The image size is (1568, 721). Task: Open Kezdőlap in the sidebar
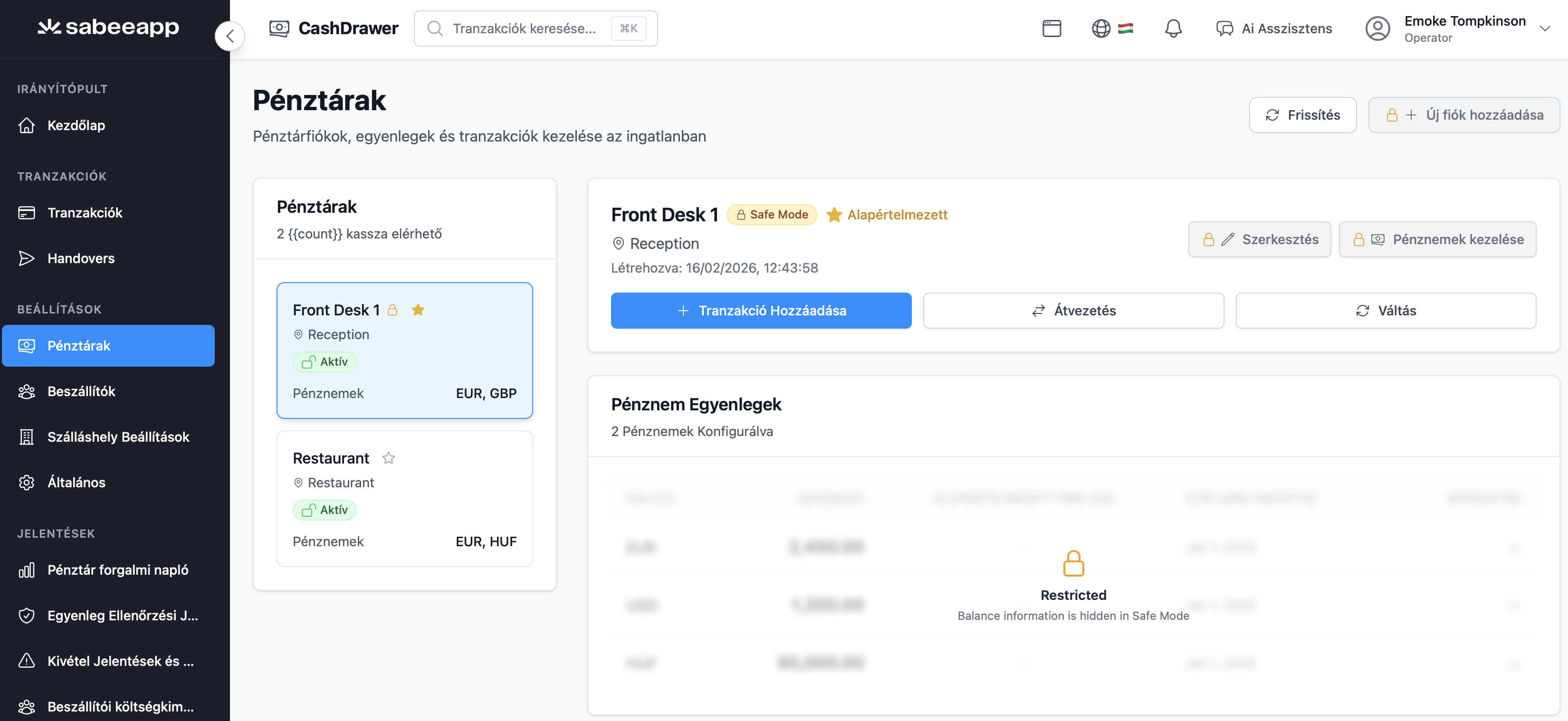click(76, 125)
